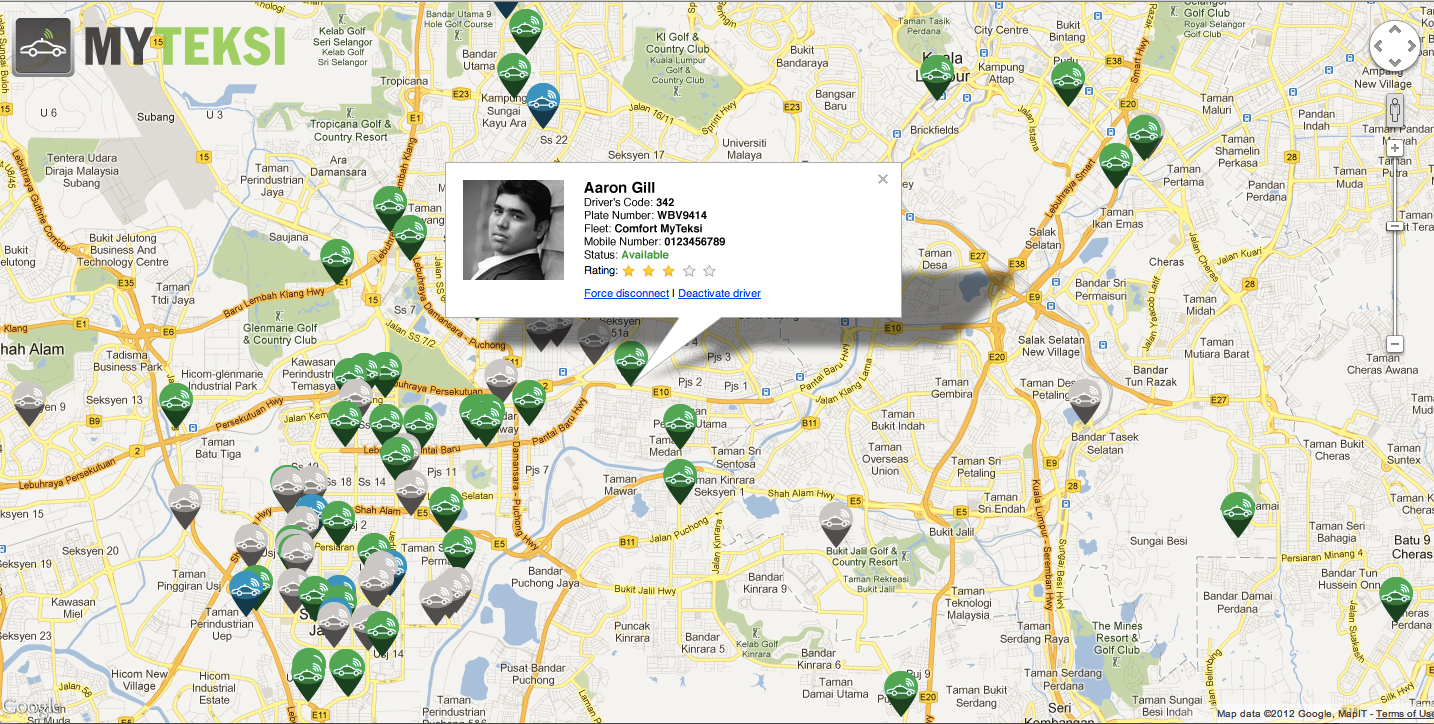The height and width of the screenshot is (724, 1434).
Task: Zoom in with the map plus button
Action: pos(1395,148)
